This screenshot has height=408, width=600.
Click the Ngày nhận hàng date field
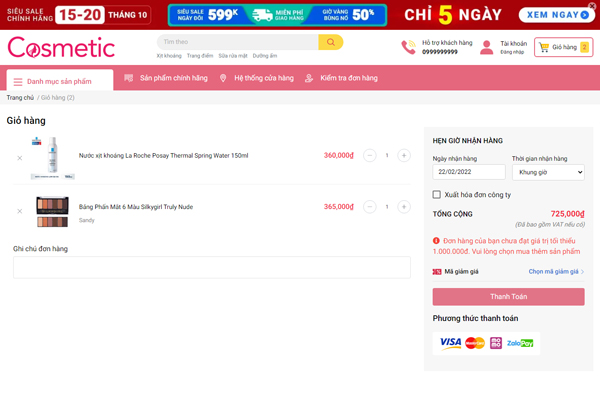[469, 172]
